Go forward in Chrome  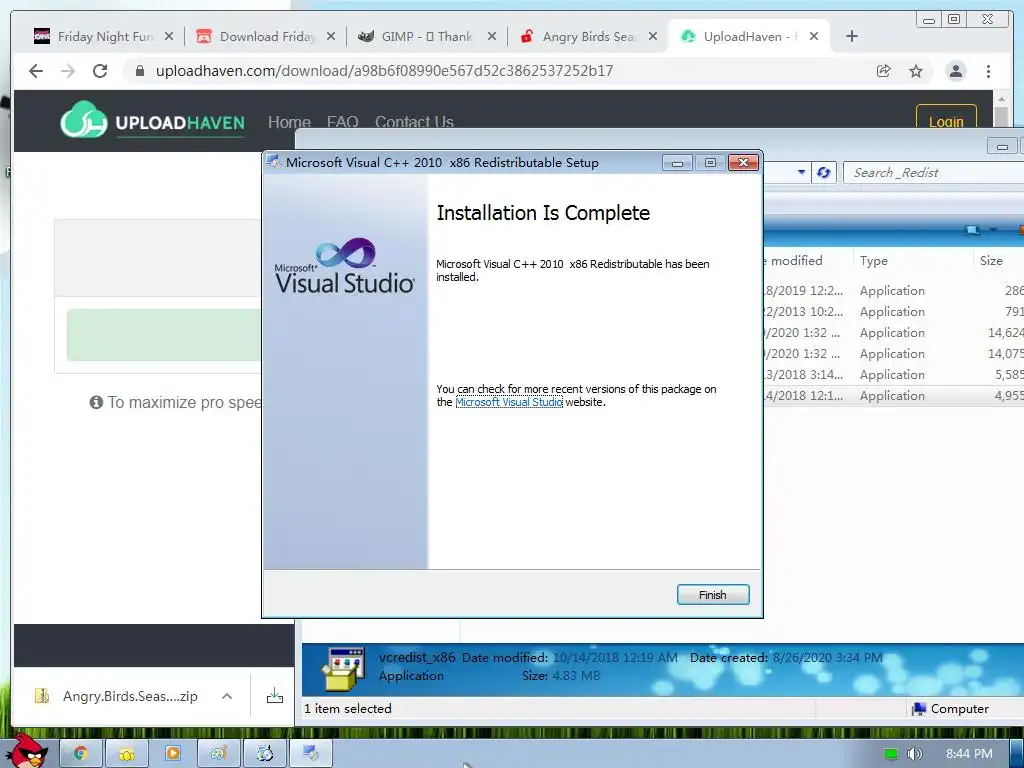point(68,71)
